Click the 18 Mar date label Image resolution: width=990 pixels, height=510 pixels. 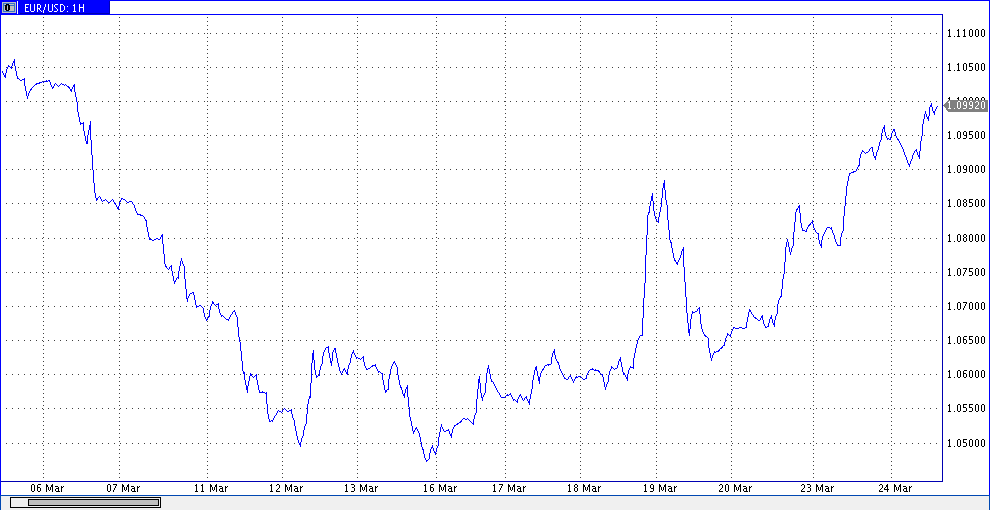click(x=583, y=489)
